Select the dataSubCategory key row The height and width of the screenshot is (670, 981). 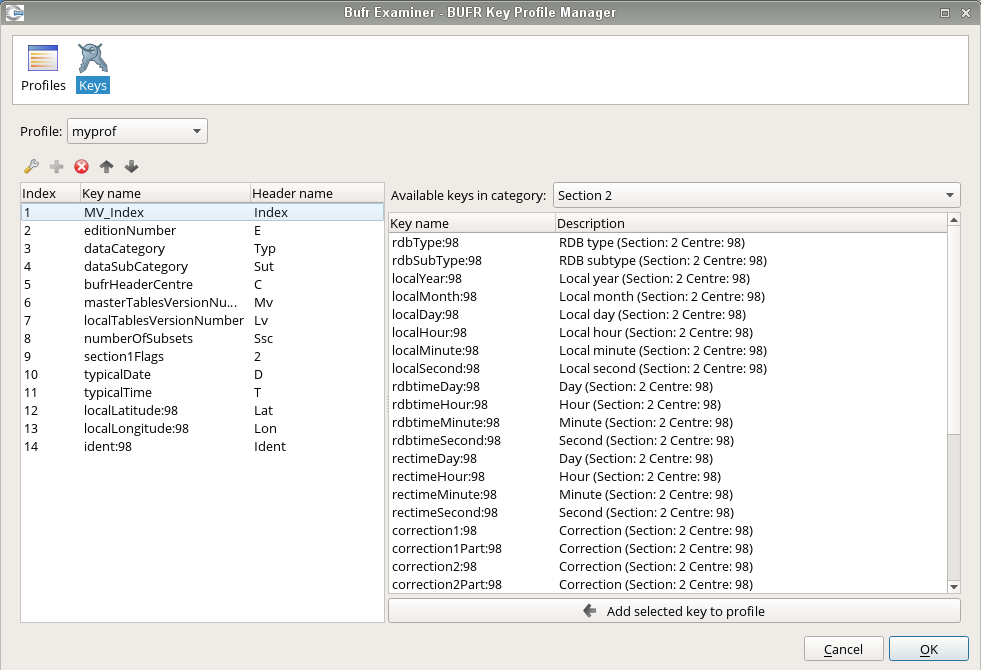point(202,266)
